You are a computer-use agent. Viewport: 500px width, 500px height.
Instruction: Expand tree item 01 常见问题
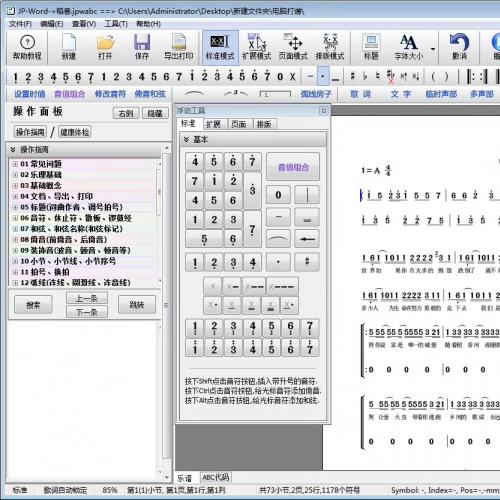click(x=15, y=164)
